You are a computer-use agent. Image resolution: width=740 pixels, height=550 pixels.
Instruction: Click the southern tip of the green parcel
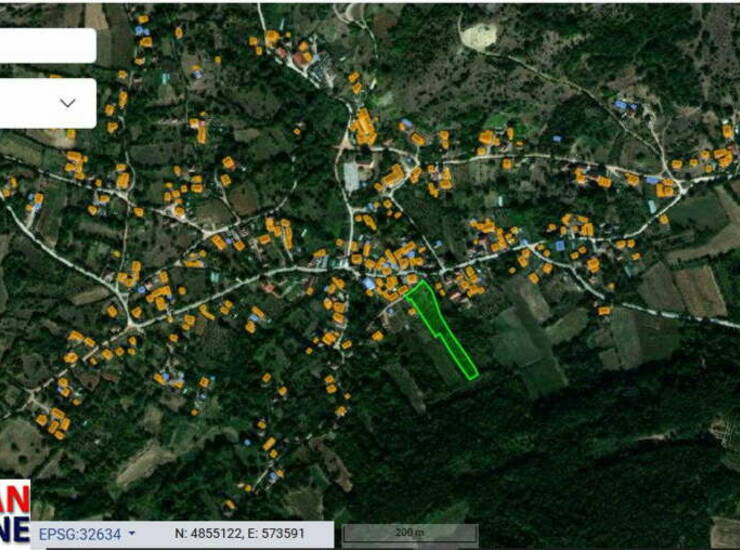click(x=471, y=377)
